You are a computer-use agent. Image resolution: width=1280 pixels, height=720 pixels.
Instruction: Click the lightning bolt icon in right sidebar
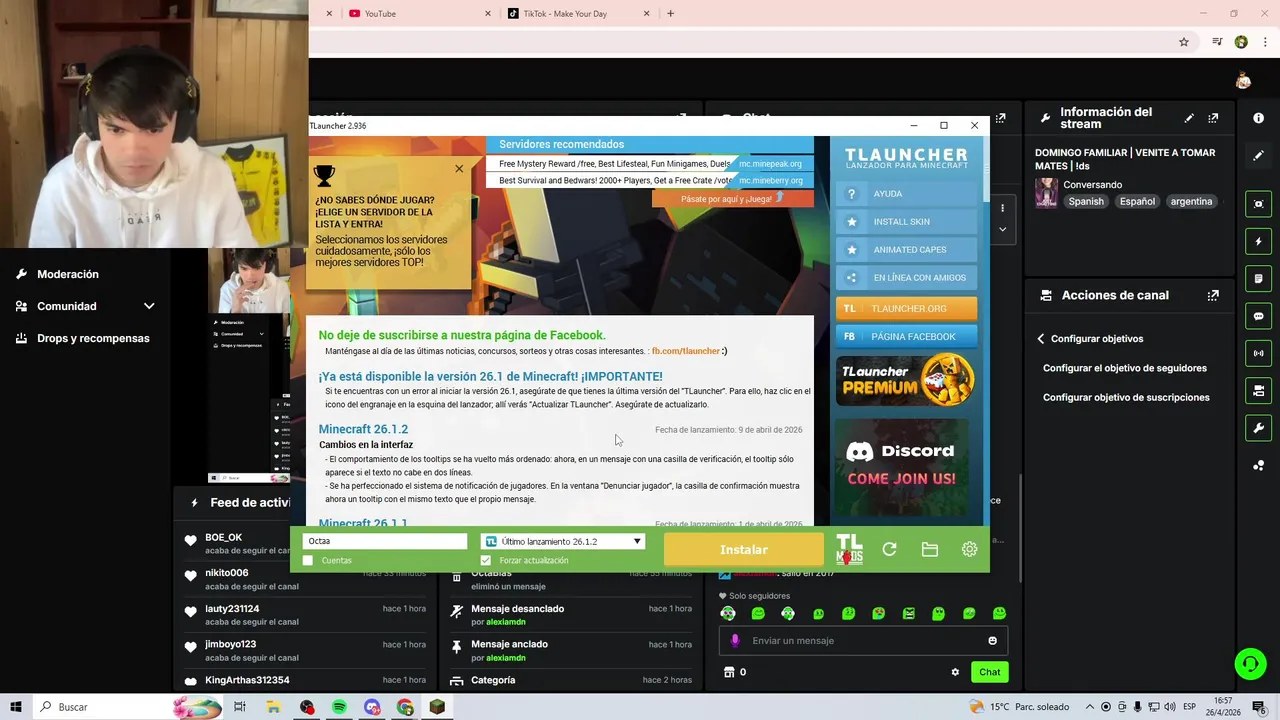tap(1258, 241)
